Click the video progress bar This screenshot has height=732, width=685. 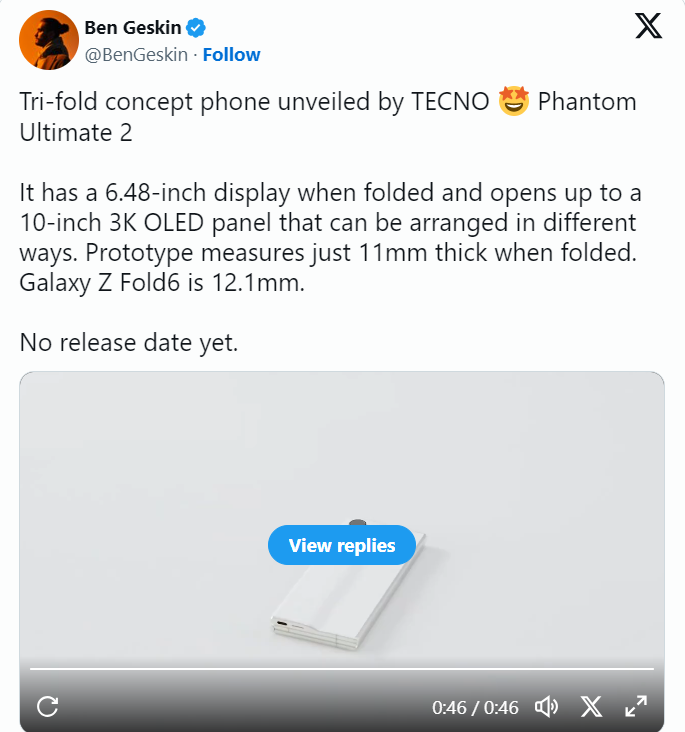coord(342,668)
